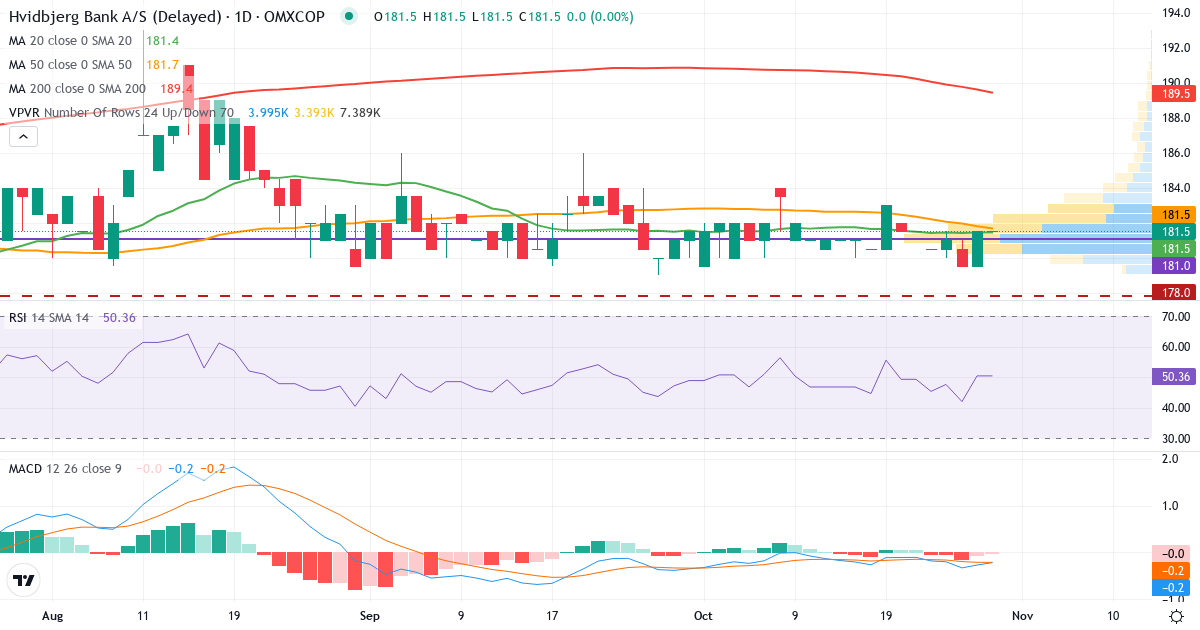Click the Oct date on time axis

(703, 617)
